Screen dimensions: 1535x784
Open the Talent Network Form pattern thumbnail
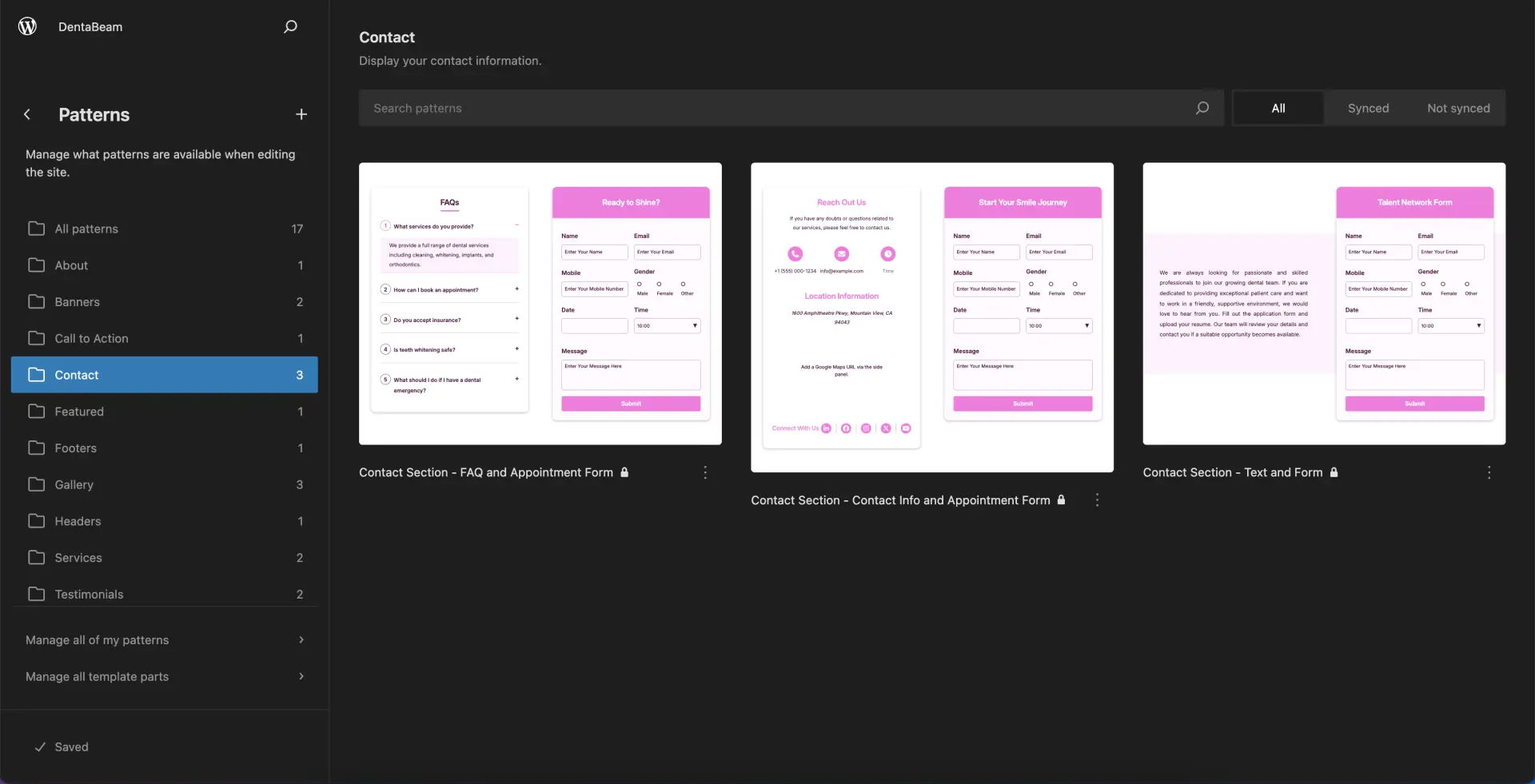click(1324, 304)
